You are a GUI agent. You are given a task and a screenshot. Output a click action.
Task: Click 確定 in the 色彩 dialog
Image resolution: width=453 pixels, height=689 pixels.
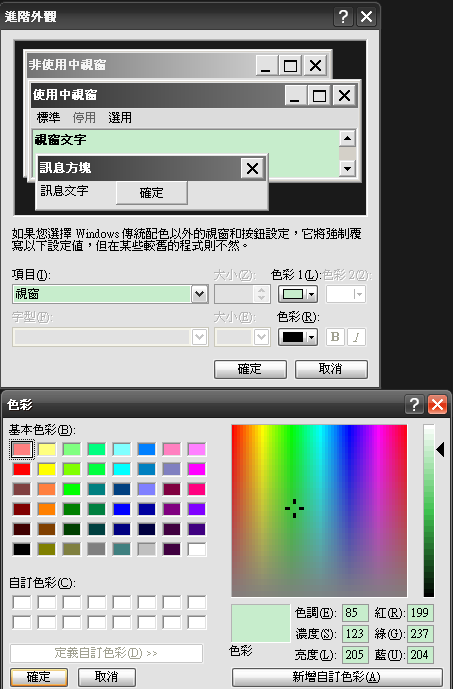(x=39, y=677)
